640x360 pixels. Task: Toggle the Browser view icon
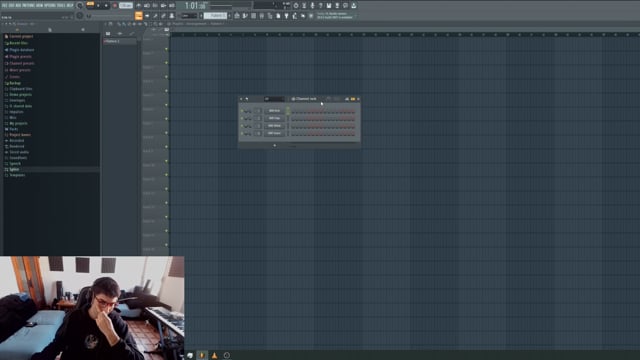[x=270, y=16]
